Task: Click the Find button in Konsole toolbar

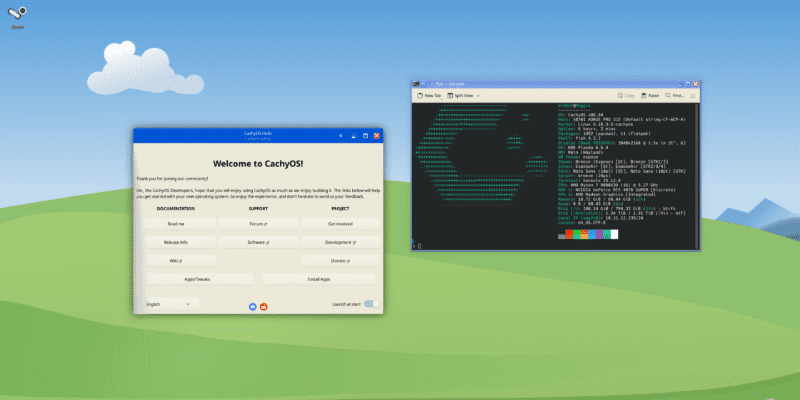Action: (x=675, y=96)
